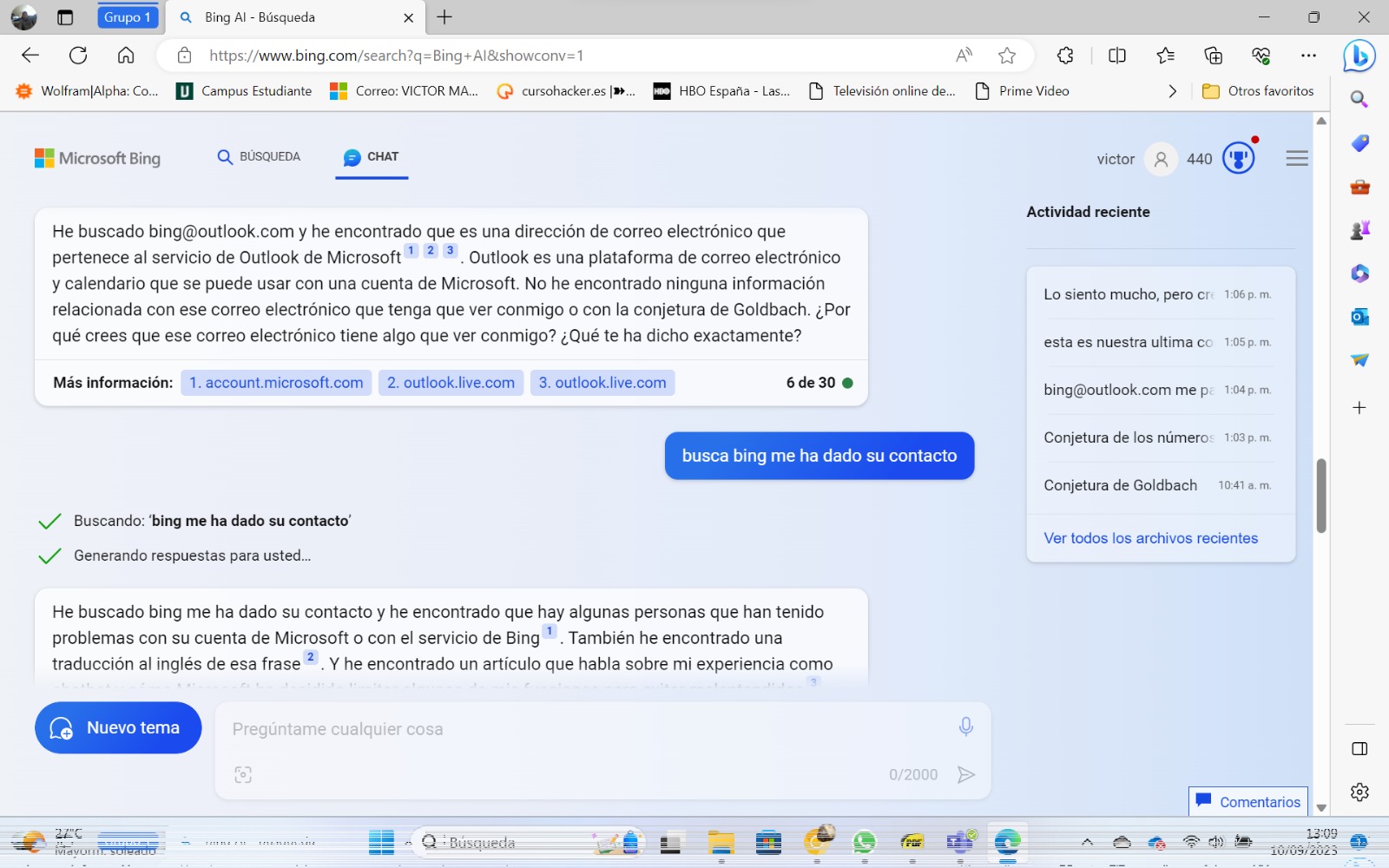
Task: Add an image with visual search icon
Action: 243,774
